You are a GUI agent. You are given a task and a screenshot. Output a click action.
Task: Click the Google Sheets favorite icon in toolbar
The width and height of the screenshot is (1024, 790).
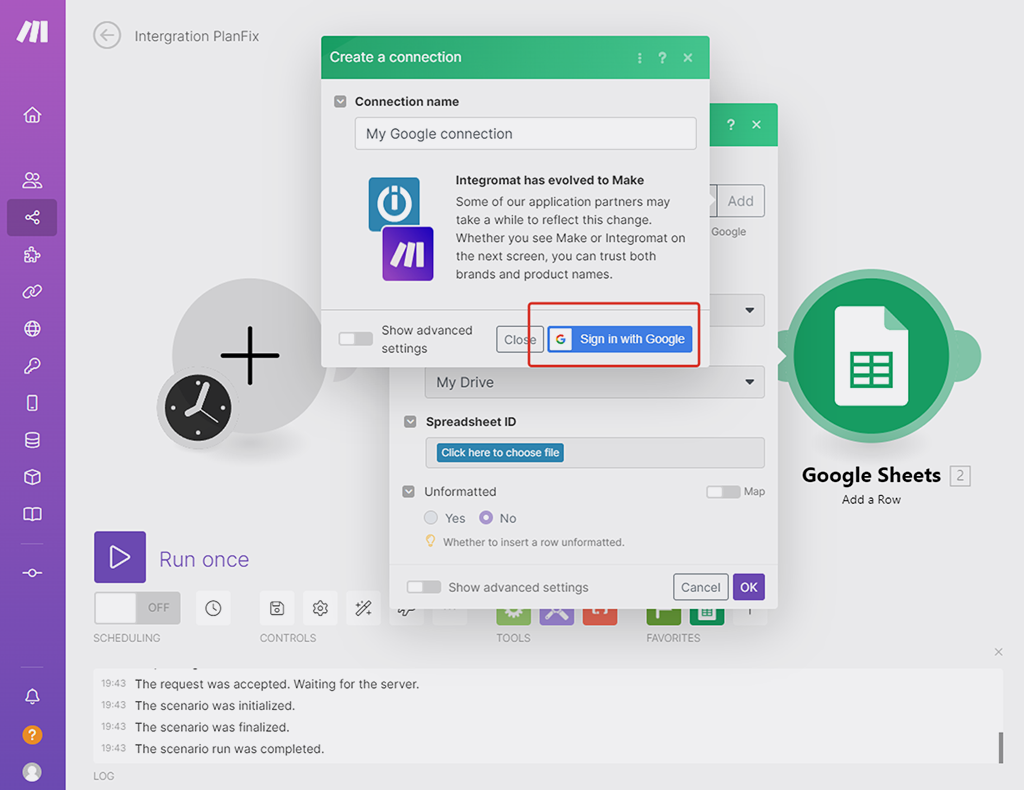tap(707, 615)
